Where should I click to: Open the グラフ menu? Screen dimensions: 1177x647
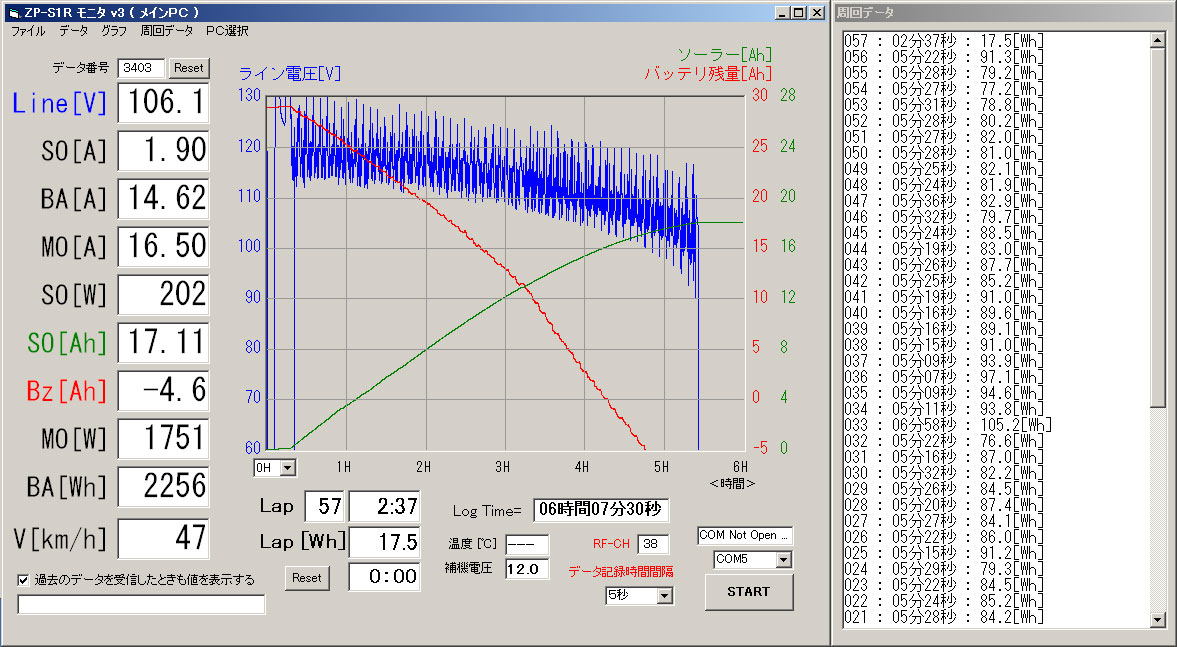(114, 31)
